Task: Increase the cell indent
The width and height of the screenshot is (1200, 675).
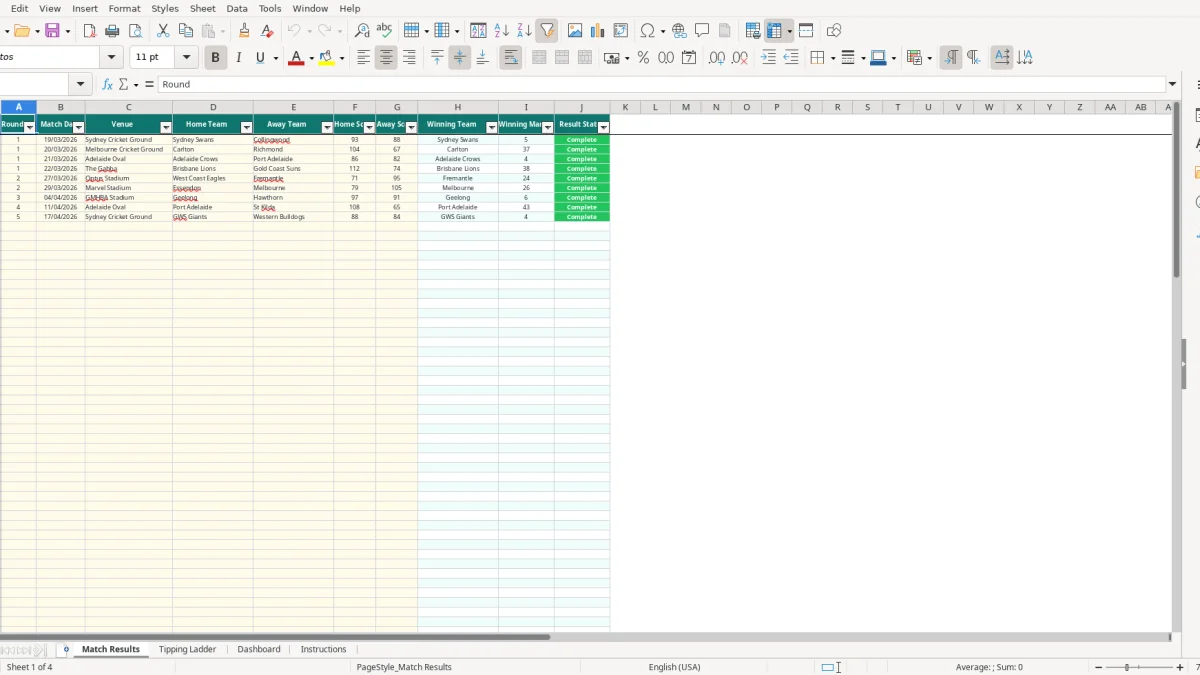Action: coord(768,58)
